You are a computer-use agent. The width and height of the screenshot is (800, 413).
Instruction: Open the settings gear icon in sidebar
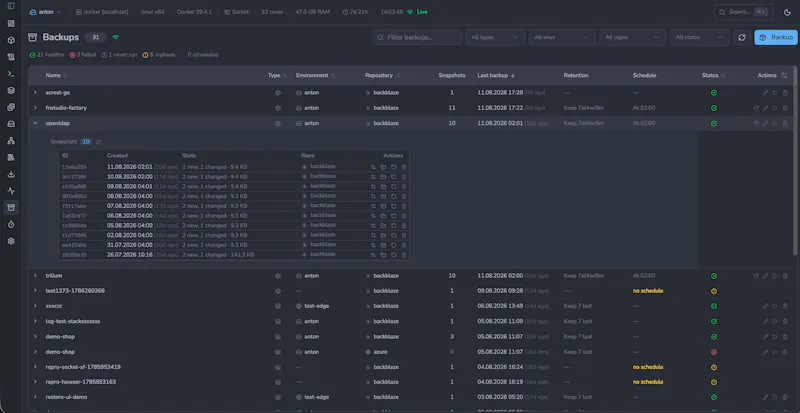[x=11, y=241]
